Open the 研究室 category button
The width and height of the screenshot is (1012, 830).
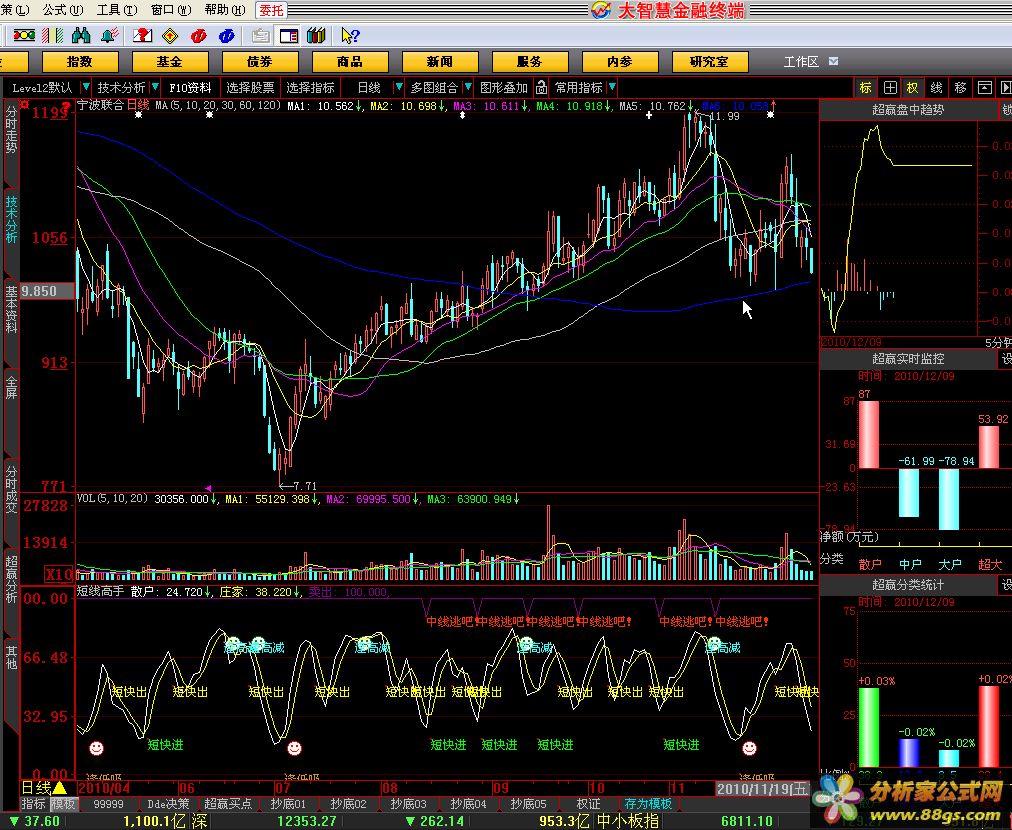[709, 62]
